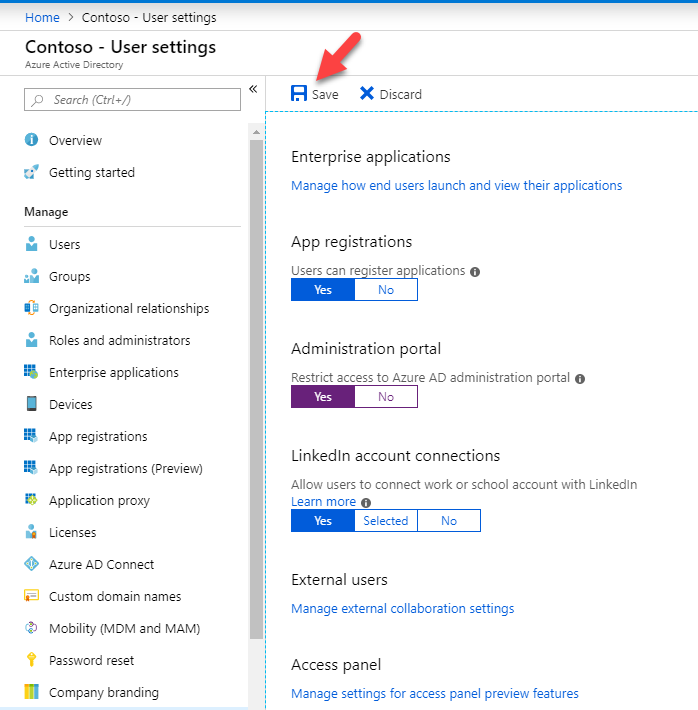Open Manage settings for access panel preview features
698x710 pixels.
point(435,693)
